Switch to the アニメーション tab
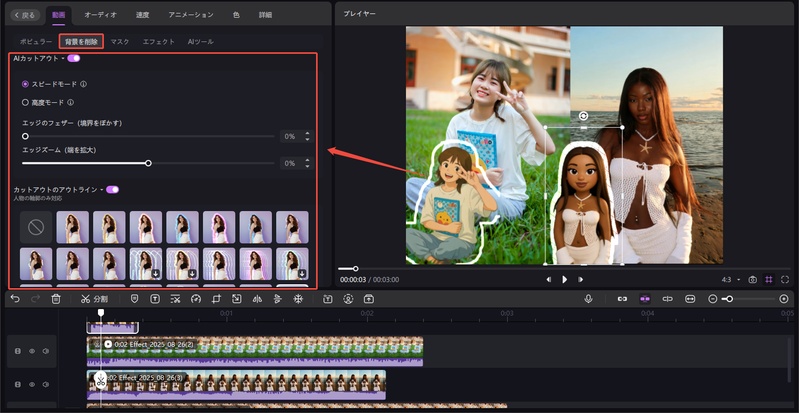Screen dimensions: 799x413 191,15
